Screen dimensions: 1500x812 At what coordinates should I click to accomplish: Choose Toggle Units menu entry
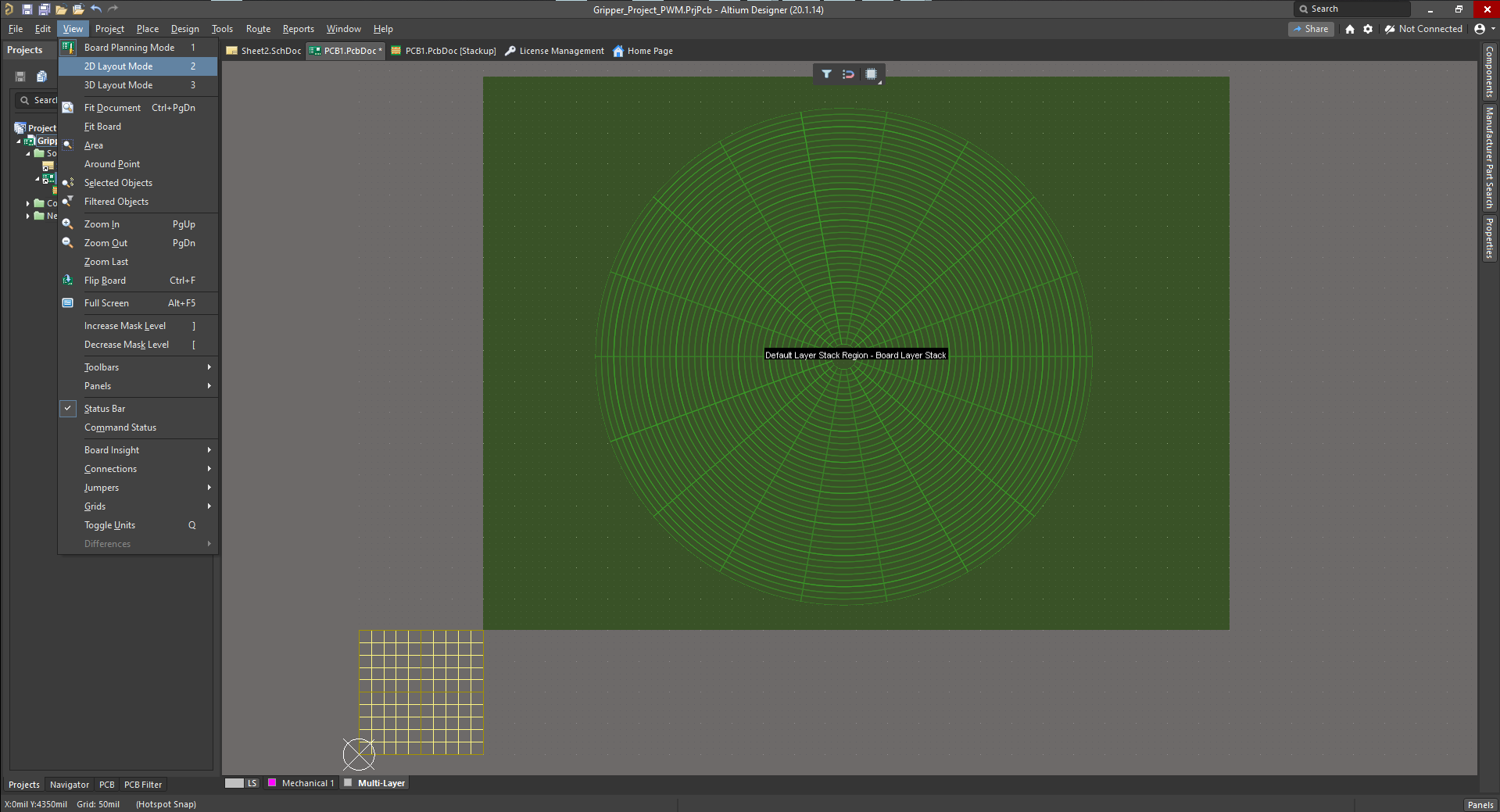click(x=138, y=525)
